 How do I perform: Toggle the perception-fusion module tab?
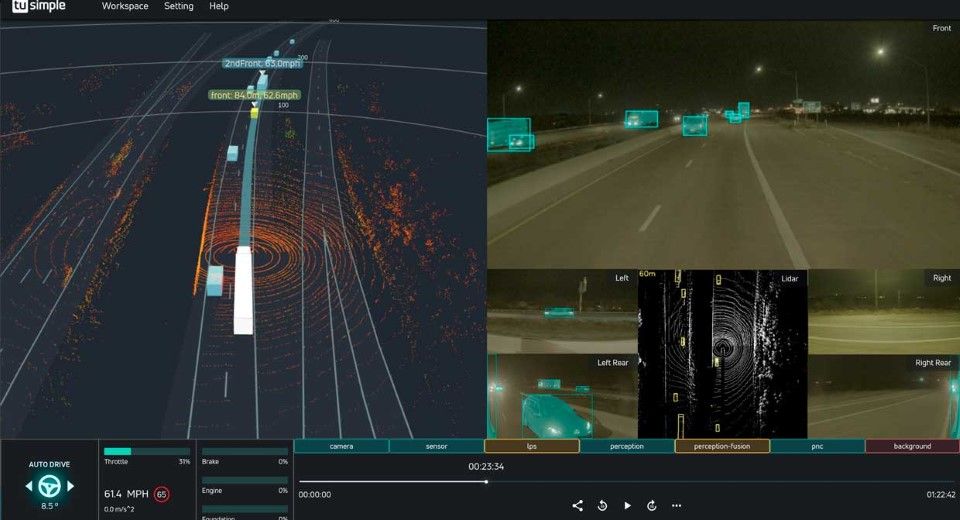pyautogui.click(x=722, y=447)
